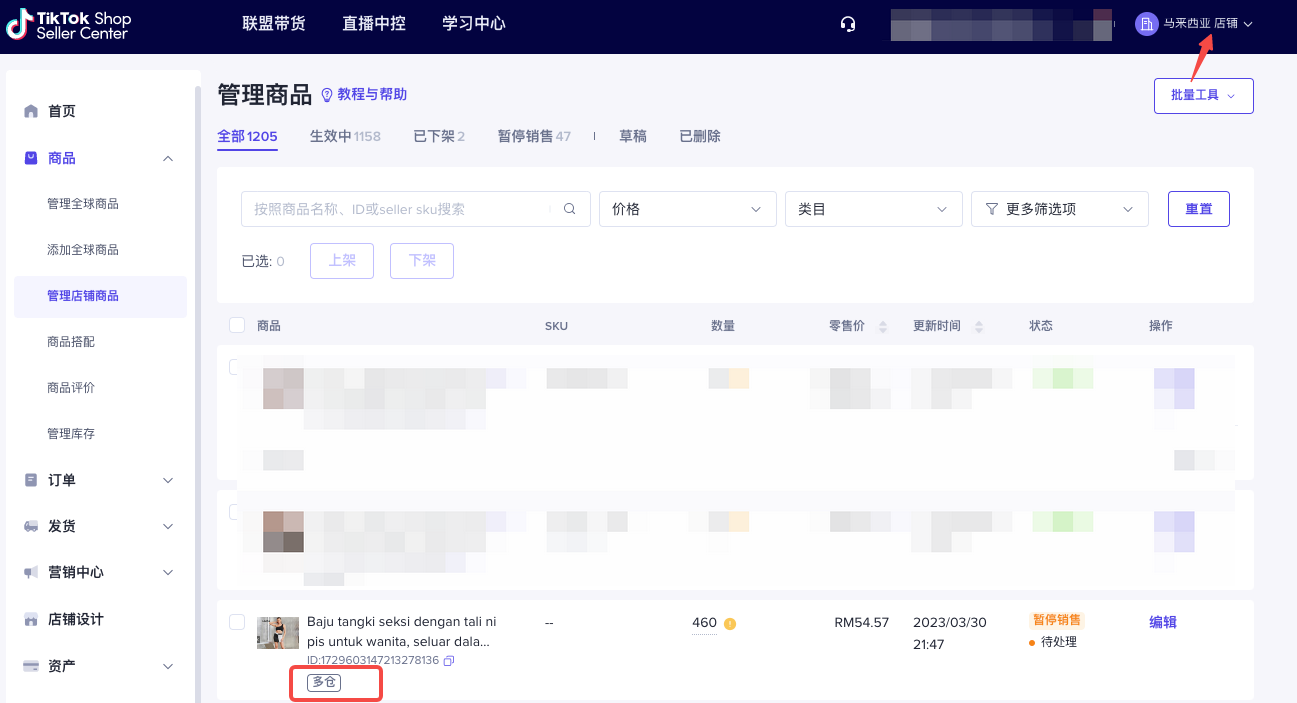This screenshot has width=1297, height=703.
Task: Click the TikTok Shop Seller Center logo
Action: (69, 26)
